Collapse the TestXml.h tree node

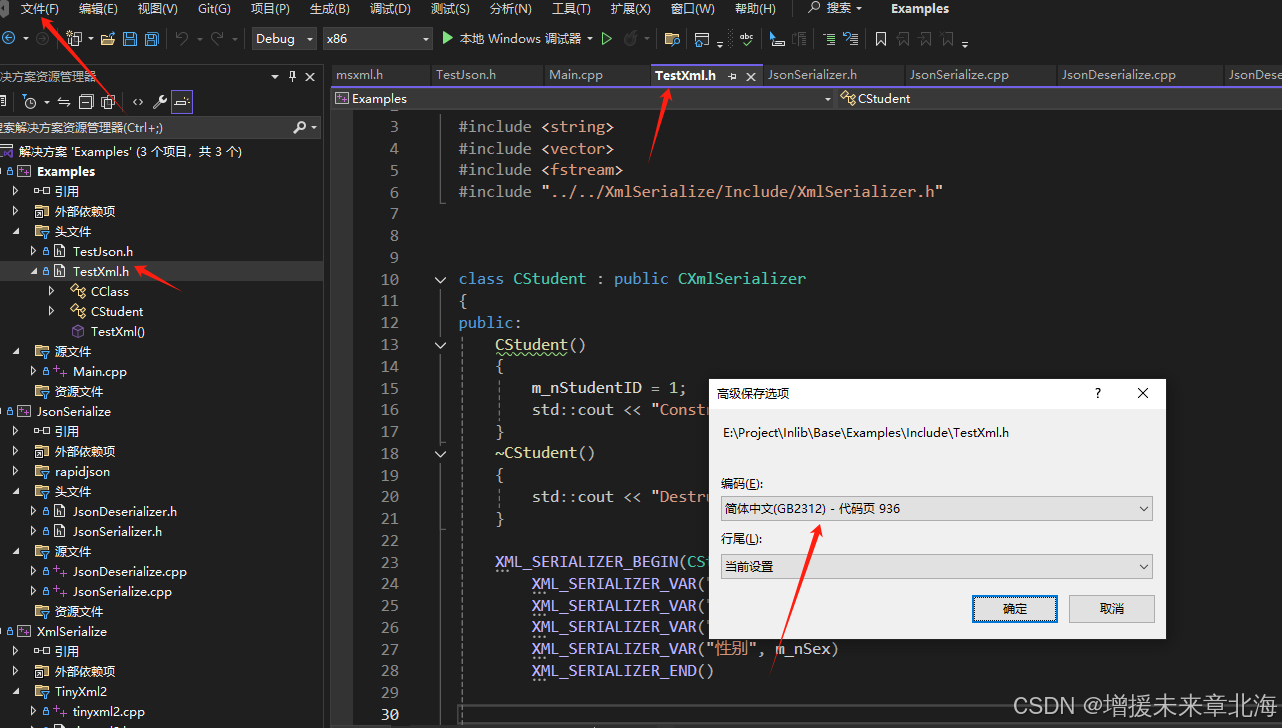point(34,271)
